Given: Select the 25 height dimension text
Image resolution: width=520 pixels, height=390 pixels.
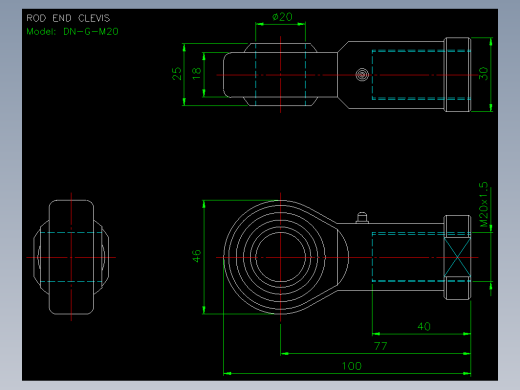Looking at the screenshot, I should (x=177, y=74).
